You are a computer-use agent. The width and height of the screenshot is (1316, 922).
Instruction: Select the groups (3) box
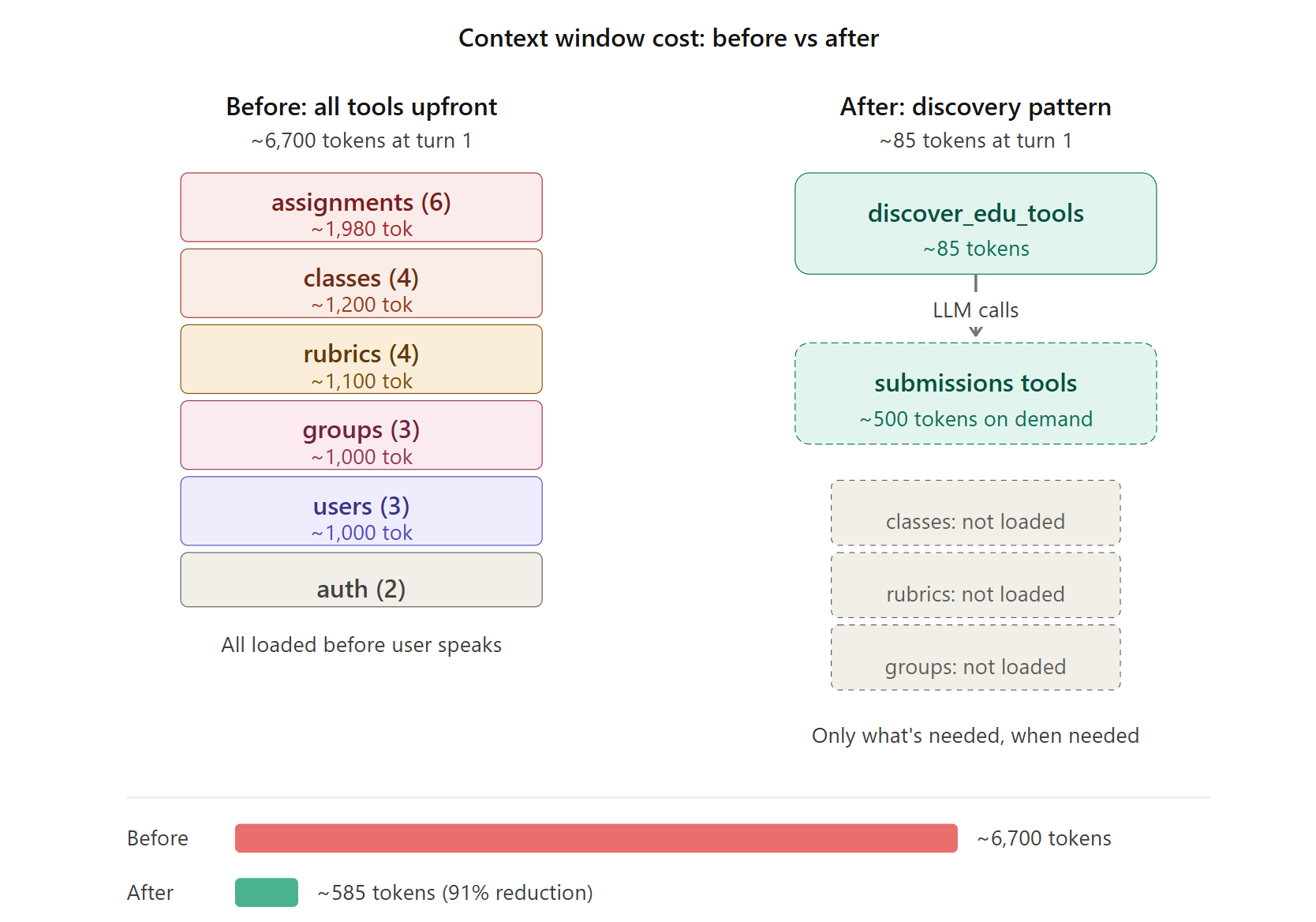pyautogui.click(x=361, y=435)
